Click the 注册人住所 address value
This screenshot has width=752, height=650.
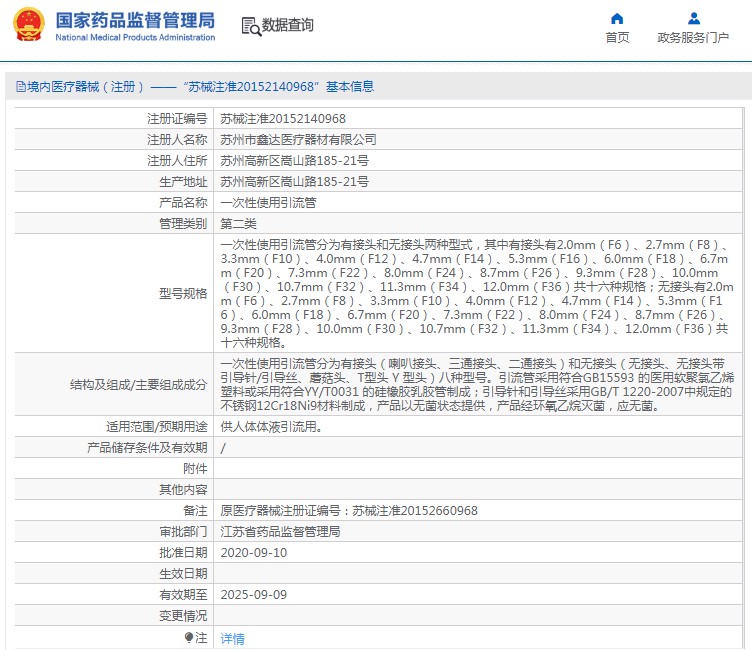click(294, 161)
